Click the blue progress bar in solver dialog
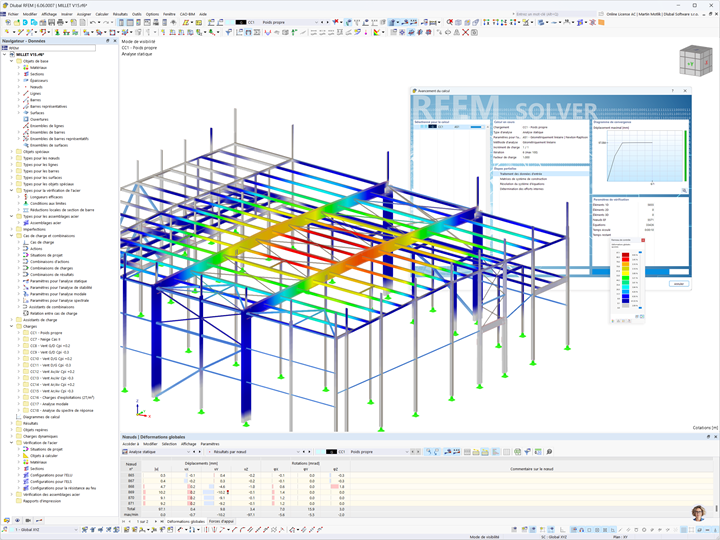720x540 pixels. 630,272
